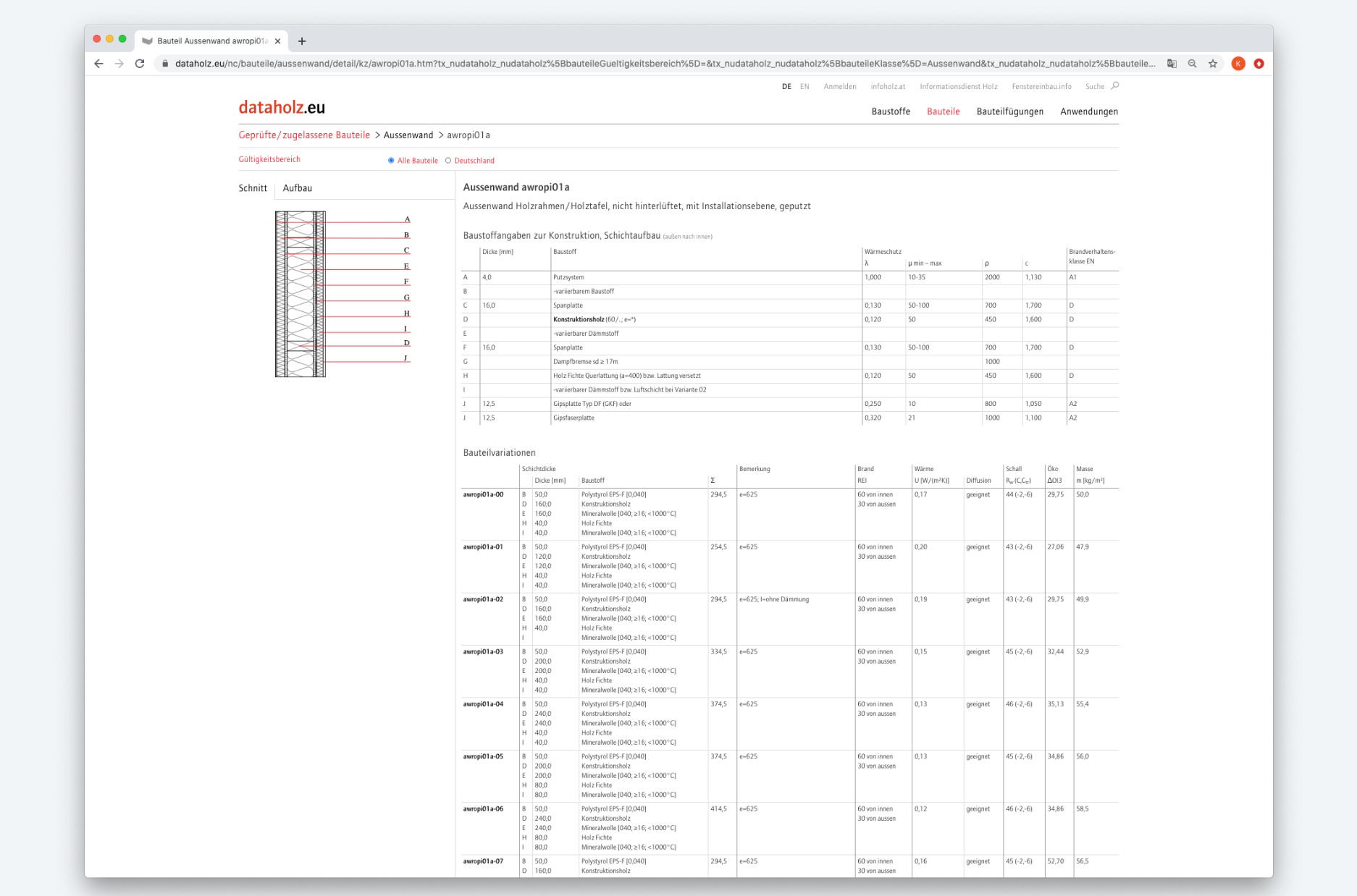The width and height of the screenshot is (1357, 896).
Task: Select the Alle Bauteile radio button
Action: (x=391, y=161)
